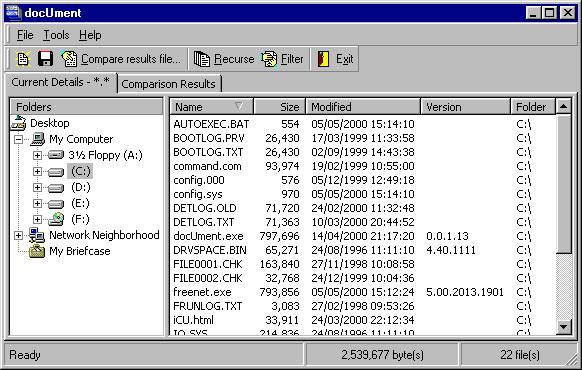Screen dimensions: 582x370
Task: Select the iCU.html file
Action: click(193, 320)
